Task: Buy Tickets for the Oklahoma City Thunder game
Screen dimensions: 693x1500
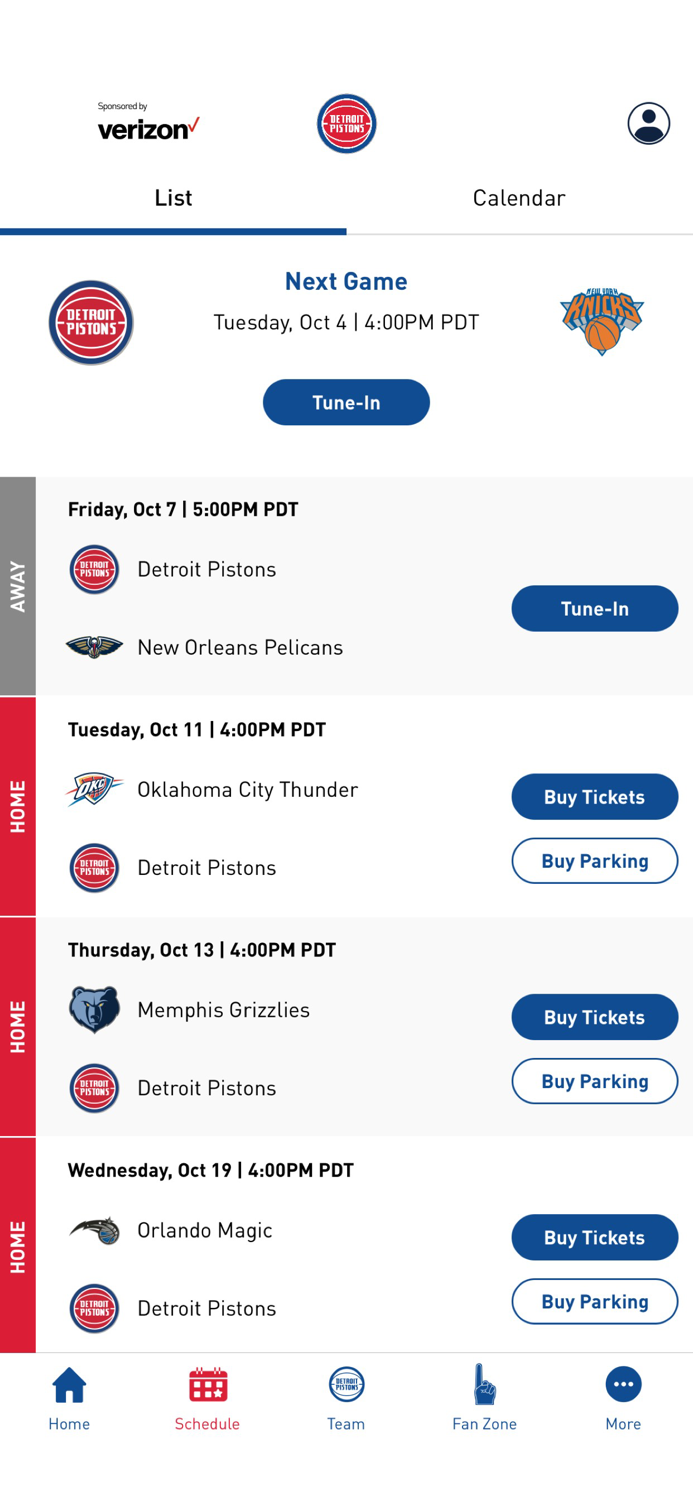Action: [x=595, y=797]
